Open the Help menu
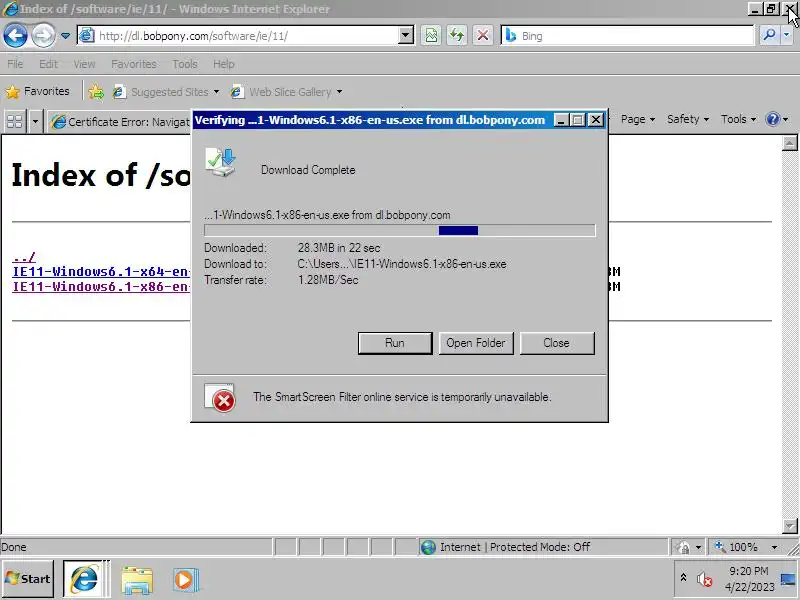This screenshot has height=600, width=800. [x=223, y=64]
